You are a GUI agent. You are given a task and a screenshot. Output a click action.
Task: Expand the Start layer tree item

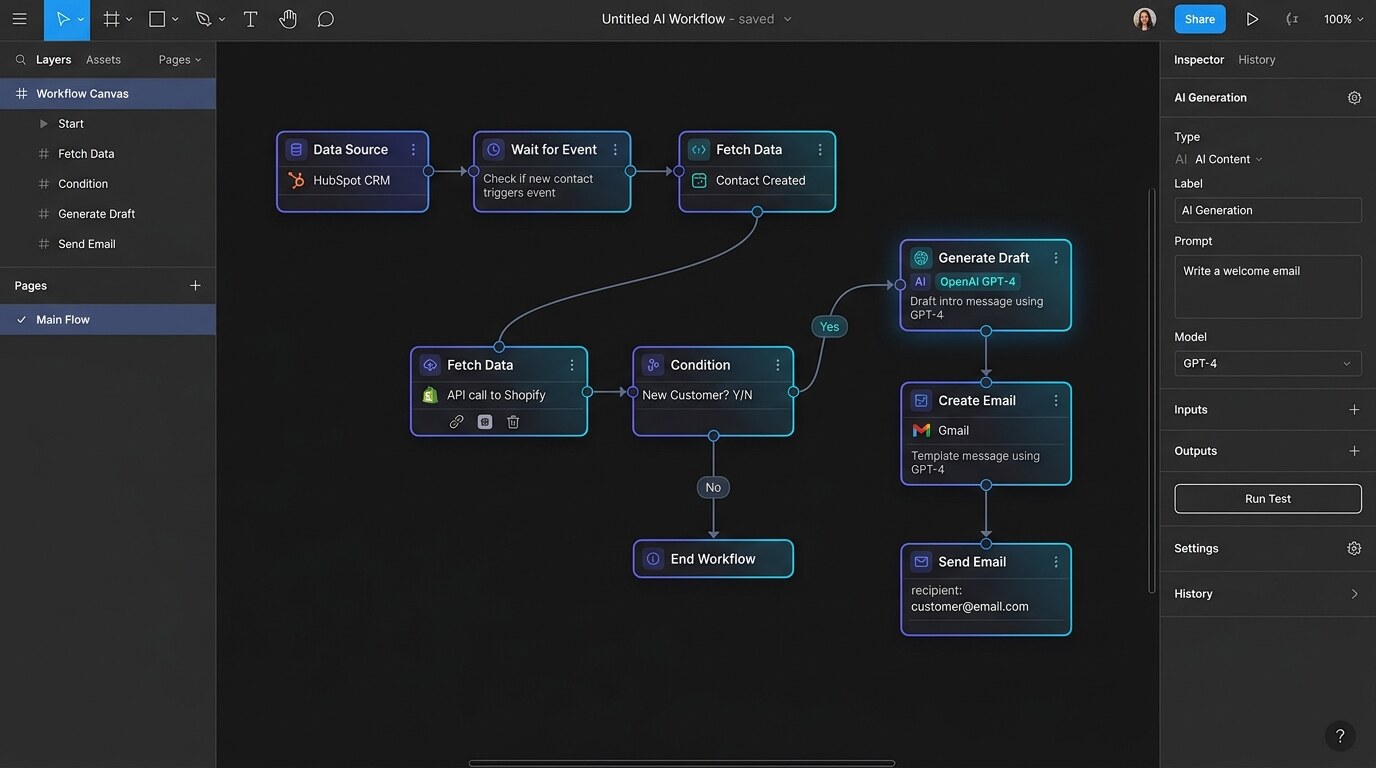coord(43,124)
